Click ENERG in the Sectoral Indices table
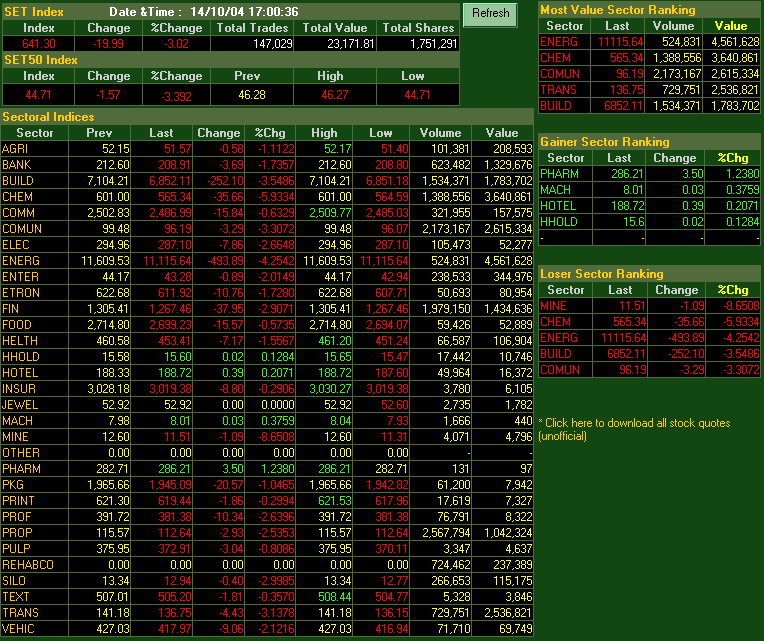The height and width of the screenshot is (641, 764). 21,261
